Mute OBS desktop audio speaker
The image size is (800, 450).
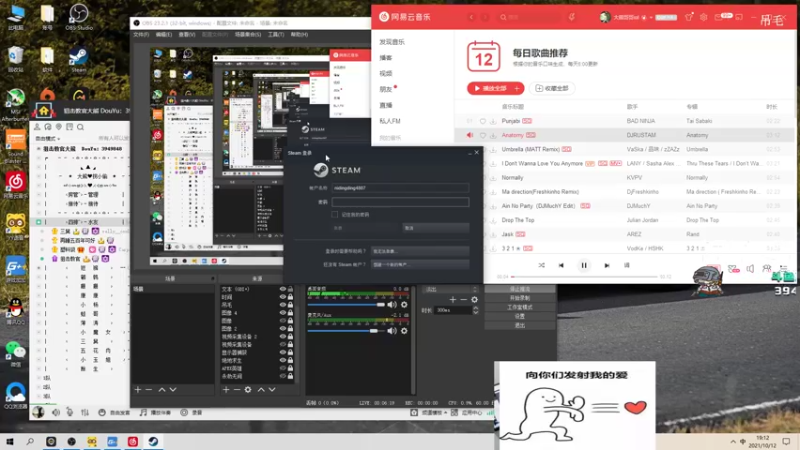[391, 305]
